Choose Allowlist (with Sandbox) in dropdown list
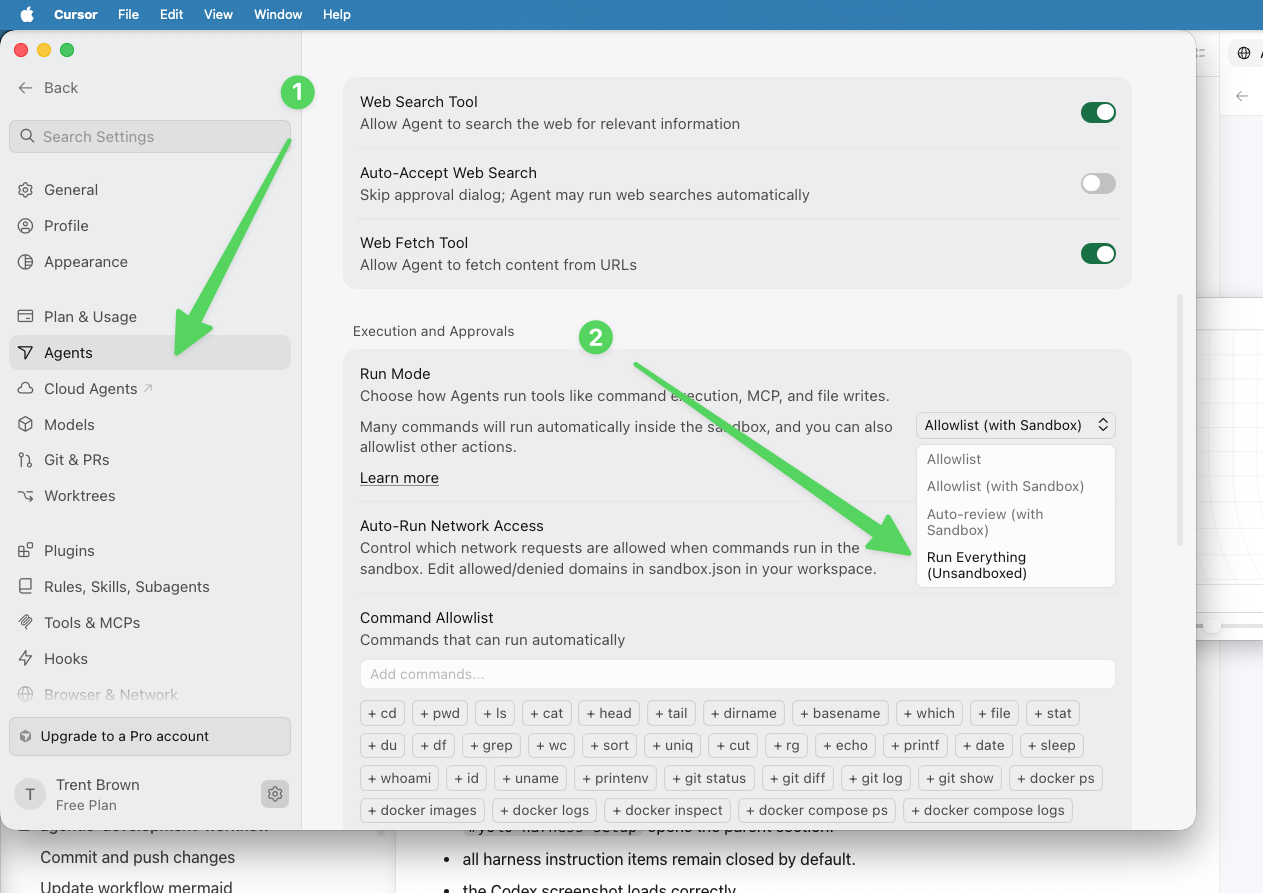The image size is (1263, 893). point(1005,486)
